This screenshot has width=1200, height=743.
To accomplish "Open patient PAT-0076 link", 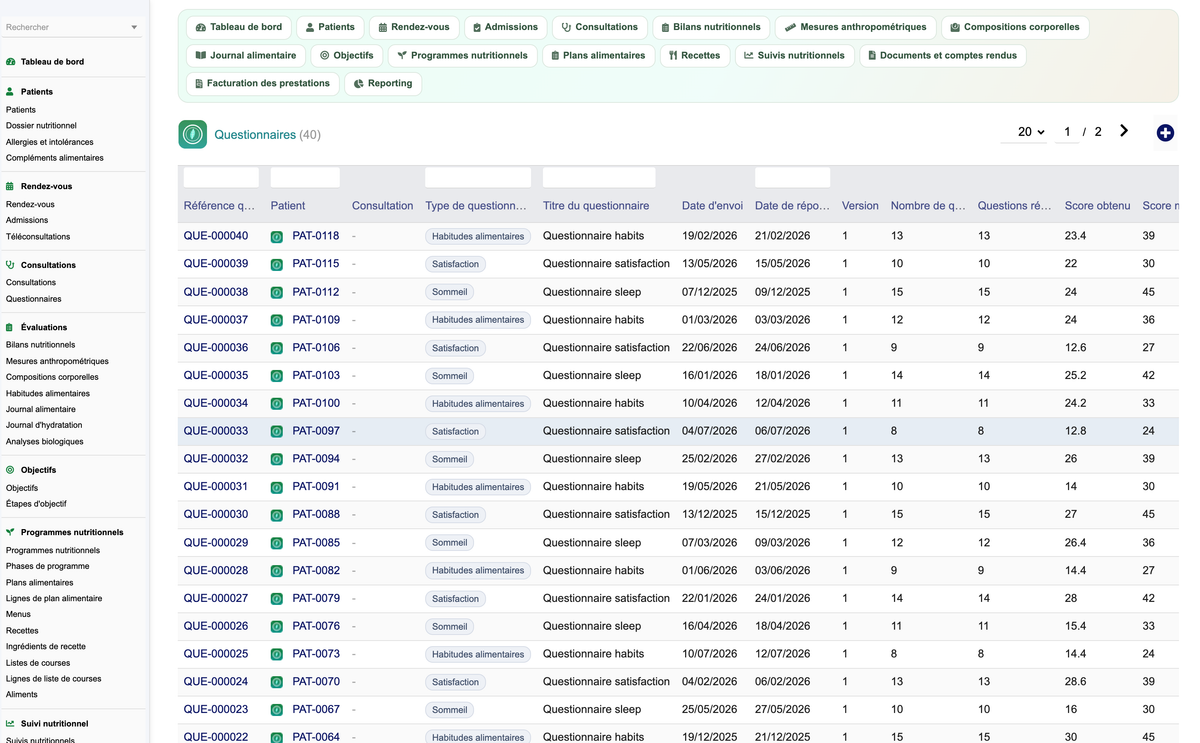I will pyautogui.click(x=316, y=626).
